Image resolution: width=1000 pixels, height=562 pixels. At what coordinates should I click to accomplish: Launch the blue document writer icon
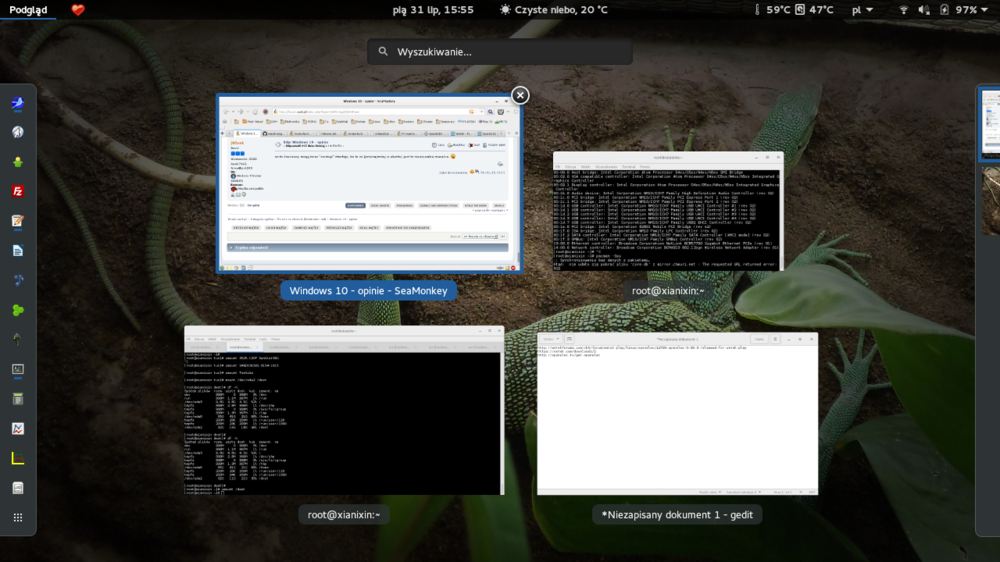pyautogui.click(x=18, y=251)
